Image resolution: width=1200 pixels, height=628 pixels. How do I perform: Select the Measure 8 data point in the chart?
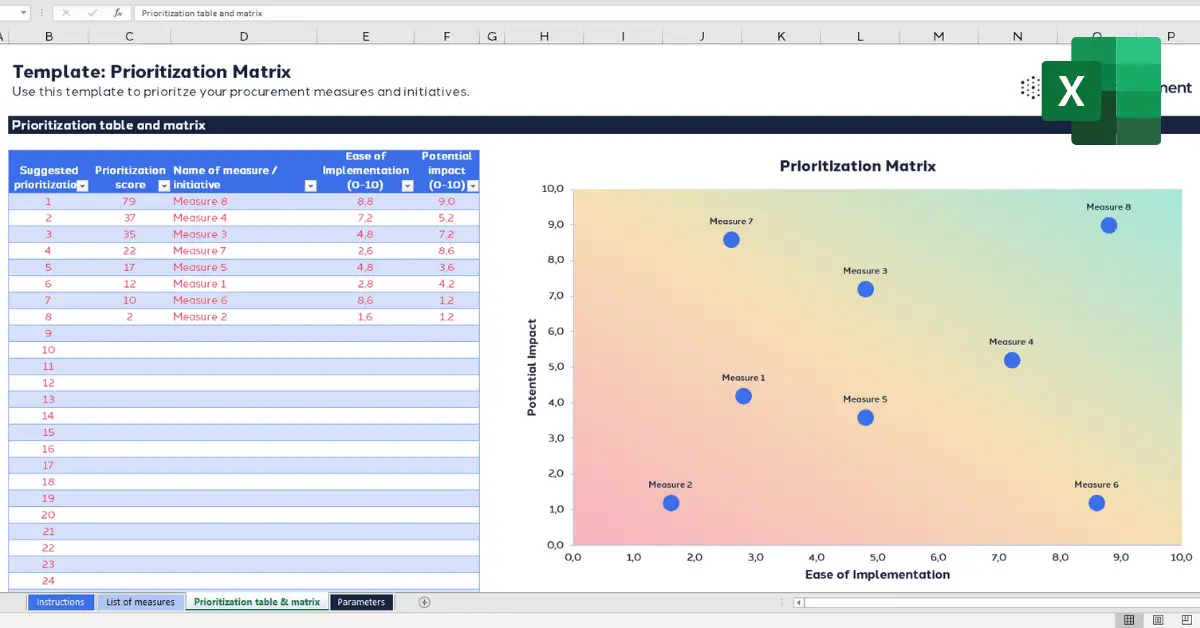(x=1108, y=225)
